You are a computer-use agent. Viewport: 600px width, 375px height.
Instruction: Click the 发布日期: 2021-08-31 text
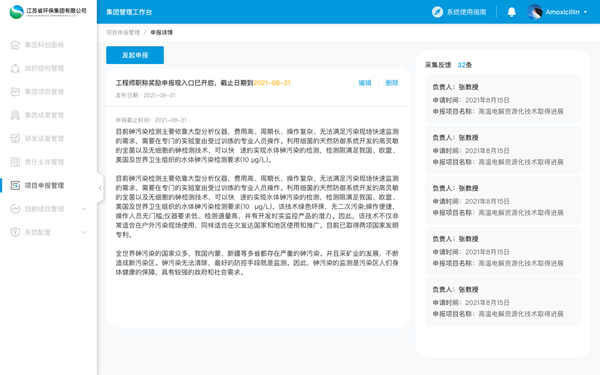(145, 95)
